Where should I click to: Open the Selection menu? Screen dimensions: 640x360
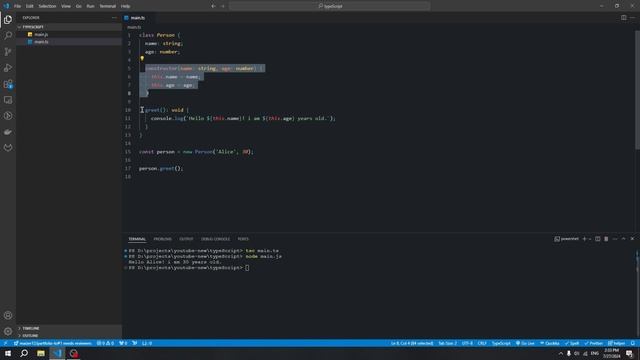[47, 6]
